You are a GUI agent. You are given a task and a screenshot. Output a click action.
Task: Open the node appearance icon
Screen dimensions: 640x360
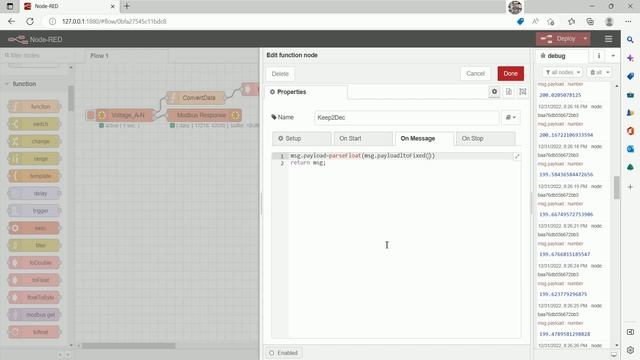pyautogui.click(x=523, y=92)
